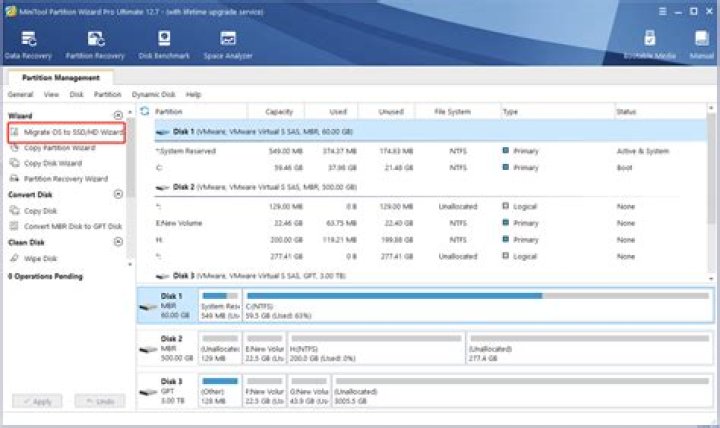Image resolution: width=720 pixels, height=428 pixels.
Task: Sort by Used column header
Action: click(338, 112)
